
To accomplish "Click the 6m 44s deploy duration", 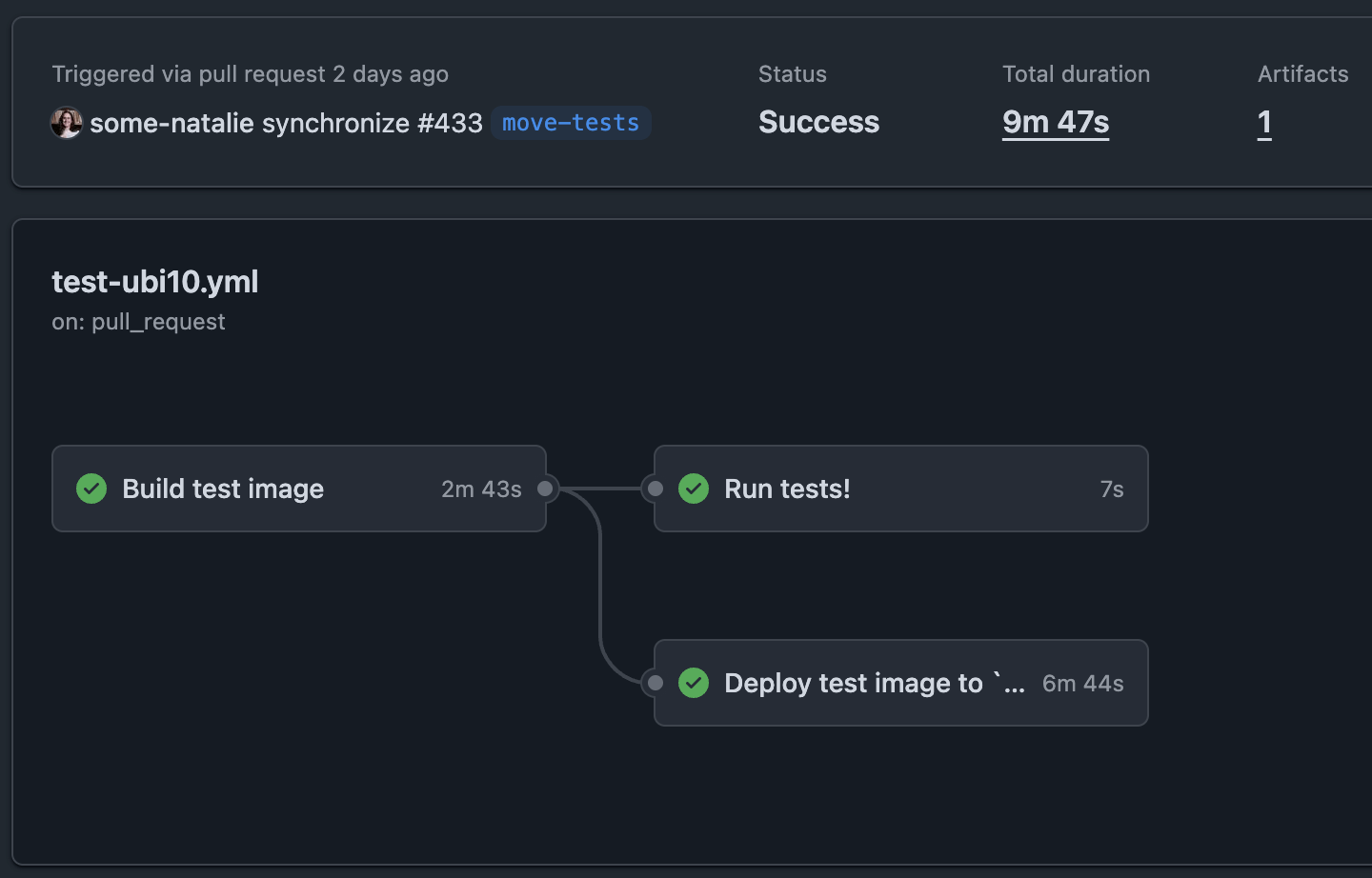I will pyautogui.click(x=1082, y=683).
